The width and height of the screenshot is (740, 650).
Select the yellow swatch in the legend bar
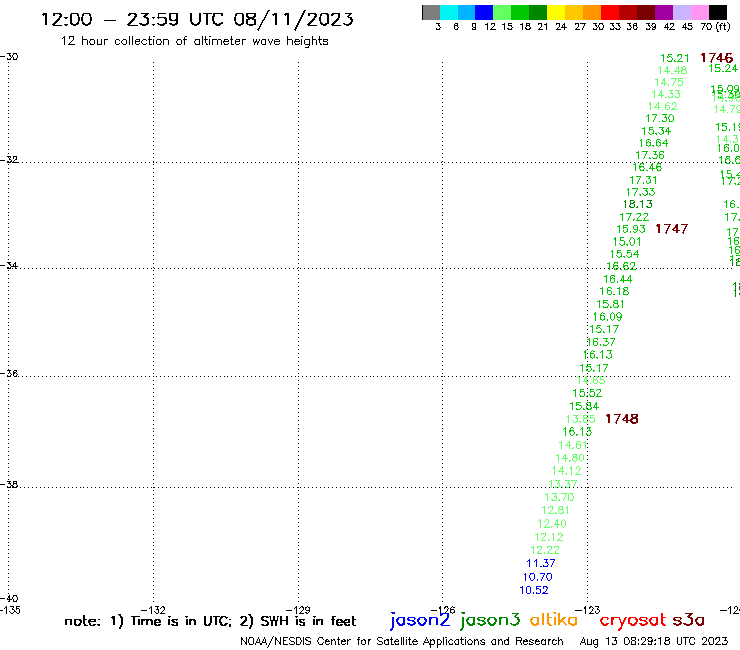(556, 12)
